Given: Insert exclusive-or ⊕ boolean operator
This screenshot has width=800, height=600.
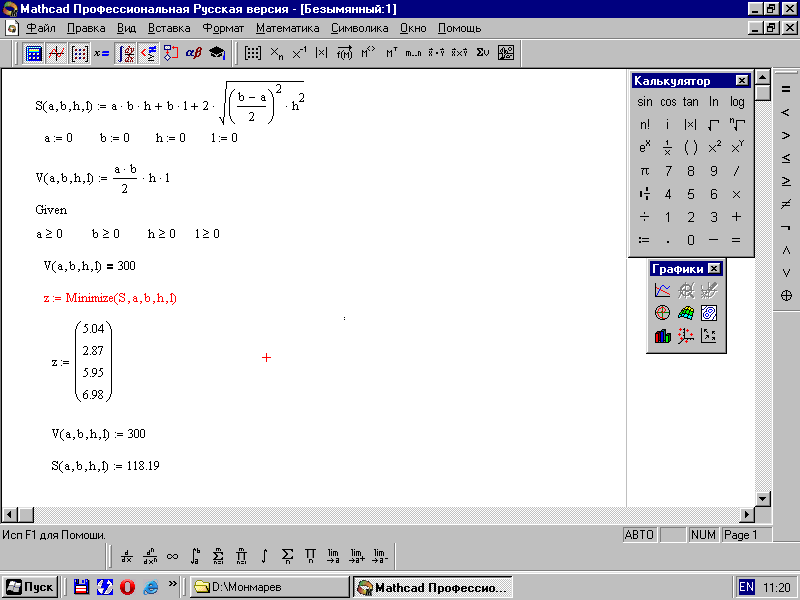Looking at the screenshot, I should [x=786, y=295].
